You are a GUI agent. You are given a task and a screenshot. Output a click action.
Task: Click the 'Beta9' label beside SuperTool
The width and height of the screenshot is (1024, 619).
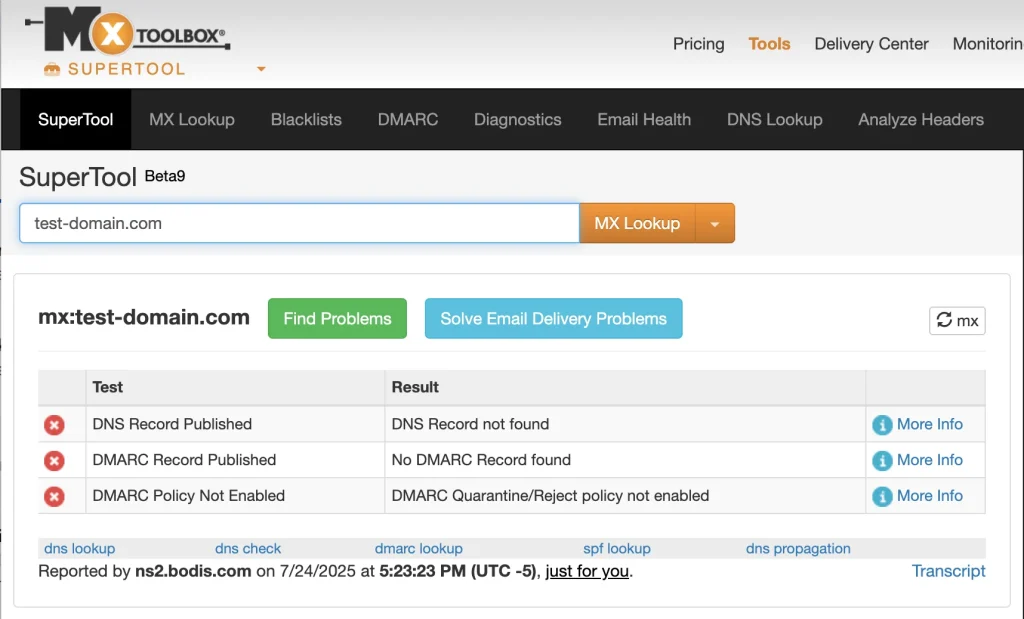click(165, 176)
